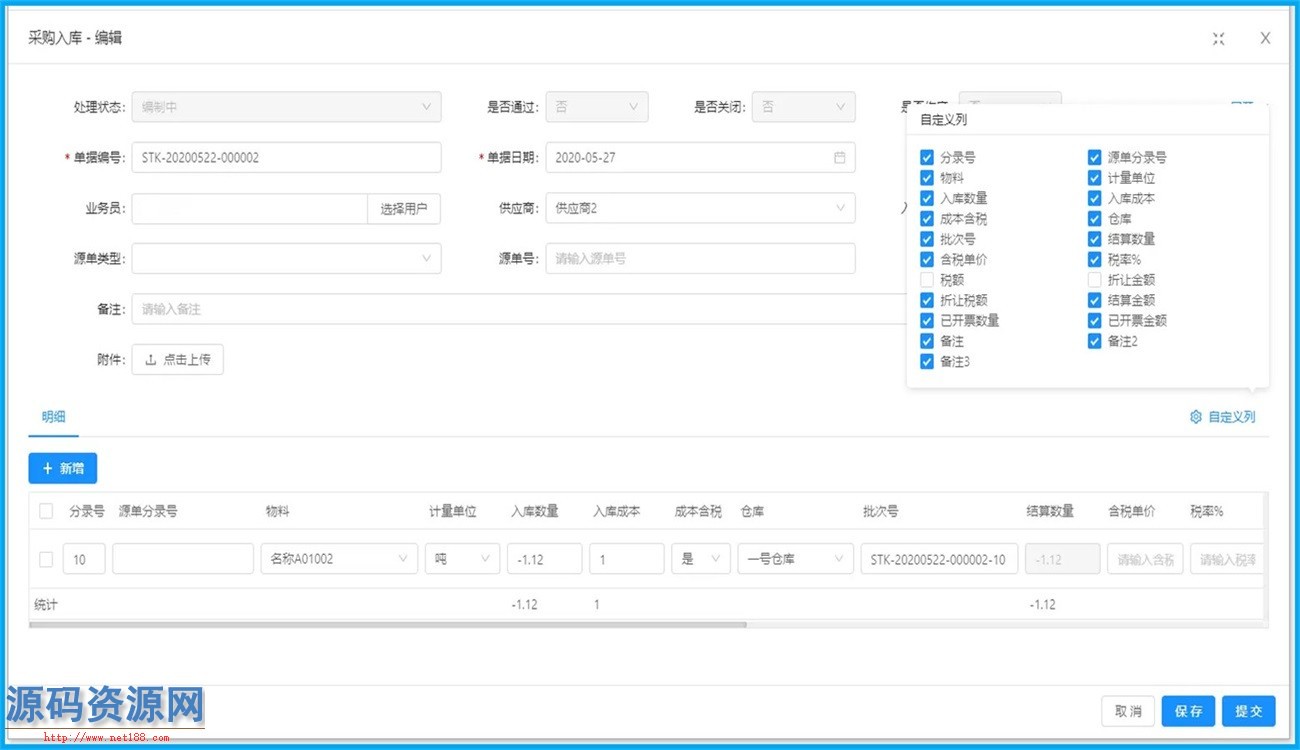Click the 新增 button to add row
The height and width of the screenshot is (750, 1300).
[63, 468]
